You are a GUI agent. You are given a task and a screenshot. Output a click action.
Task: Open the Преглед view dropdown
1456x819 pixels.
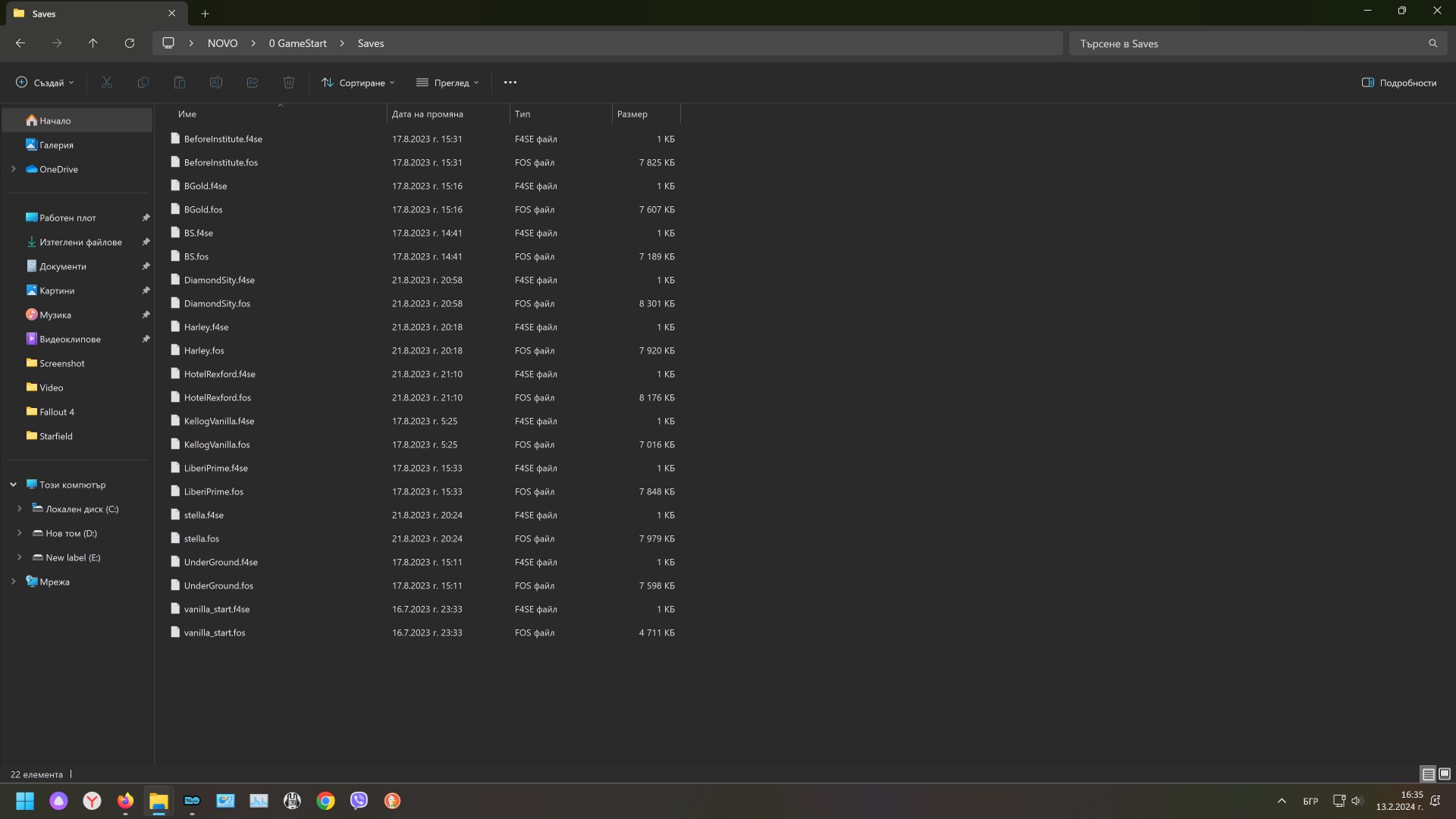[447, 83]
